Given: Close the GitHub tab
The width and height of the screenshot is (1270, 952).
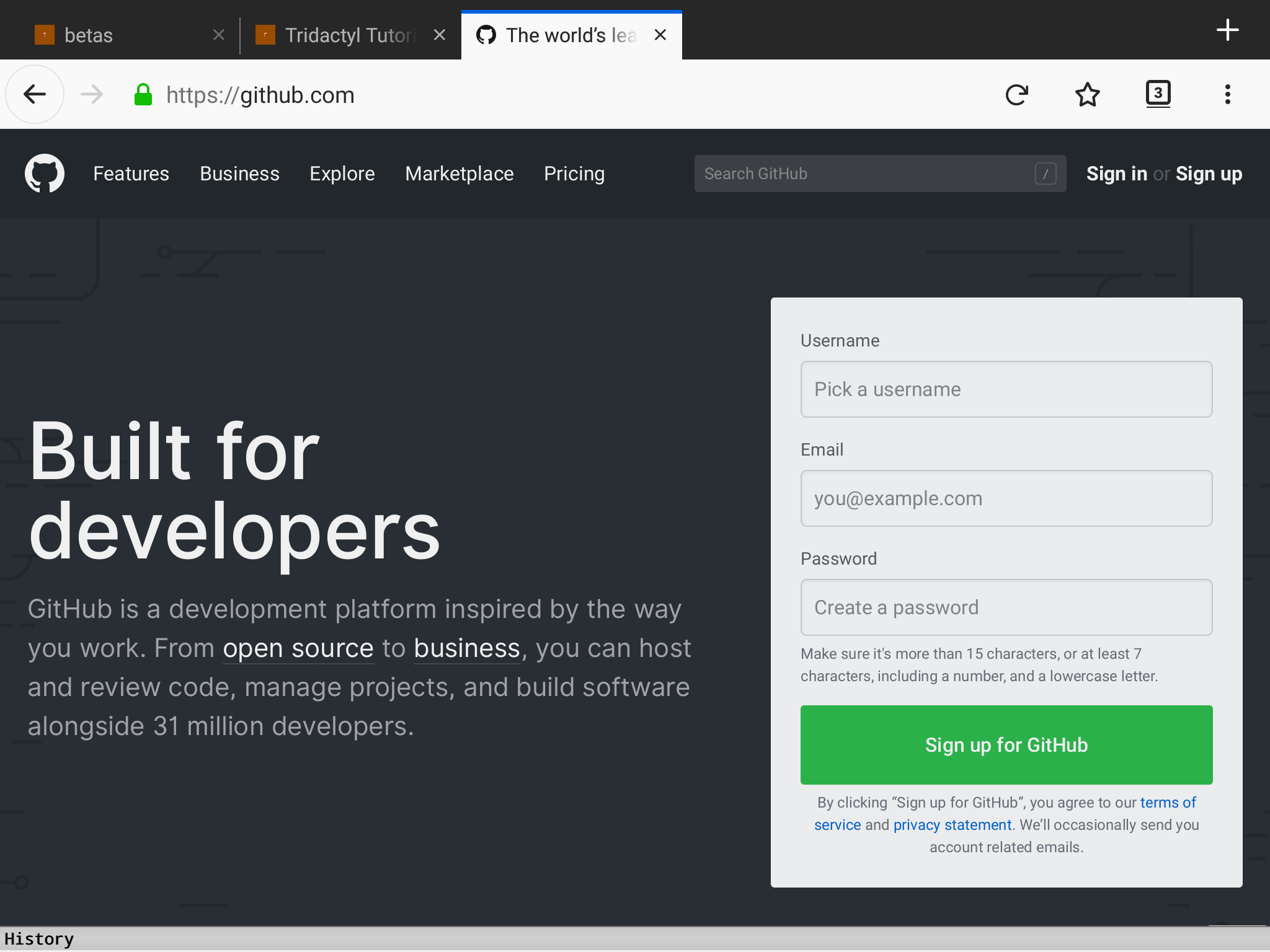Looking at the screenshot, I should click(660, 35).
